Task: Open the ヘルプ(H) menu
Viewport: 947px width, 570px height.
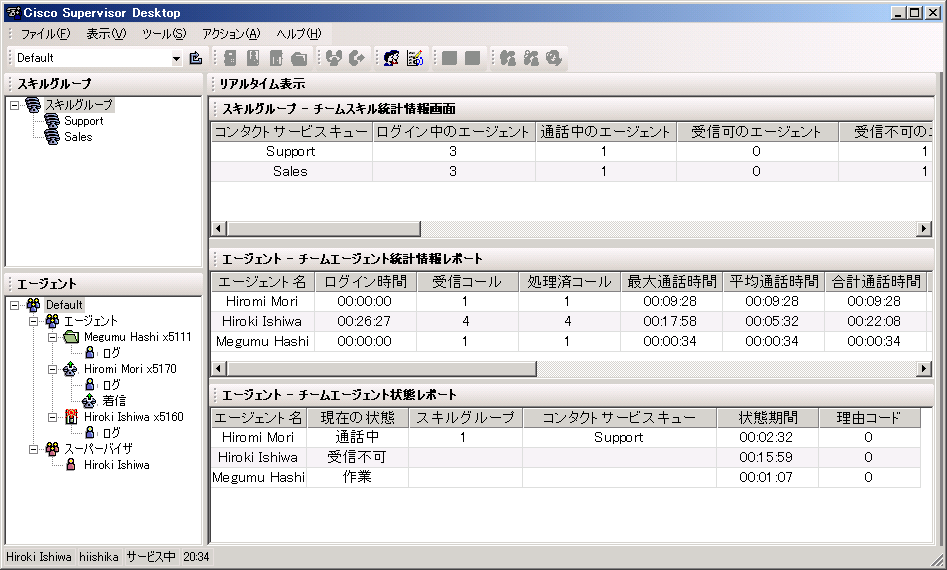Action: coord(299,34)
